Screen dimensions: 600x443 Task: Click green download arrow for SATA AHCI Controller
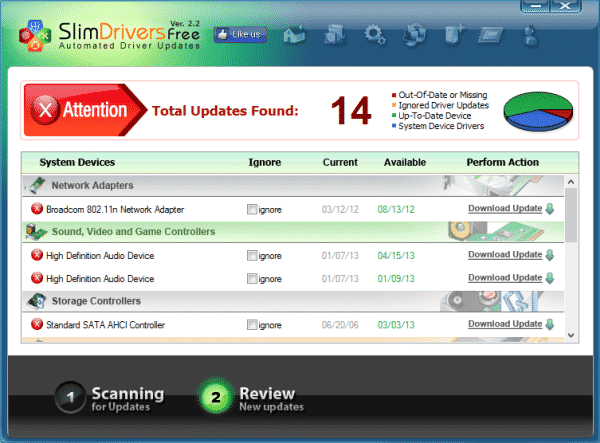pyautogui.click(x=550, y=324)
